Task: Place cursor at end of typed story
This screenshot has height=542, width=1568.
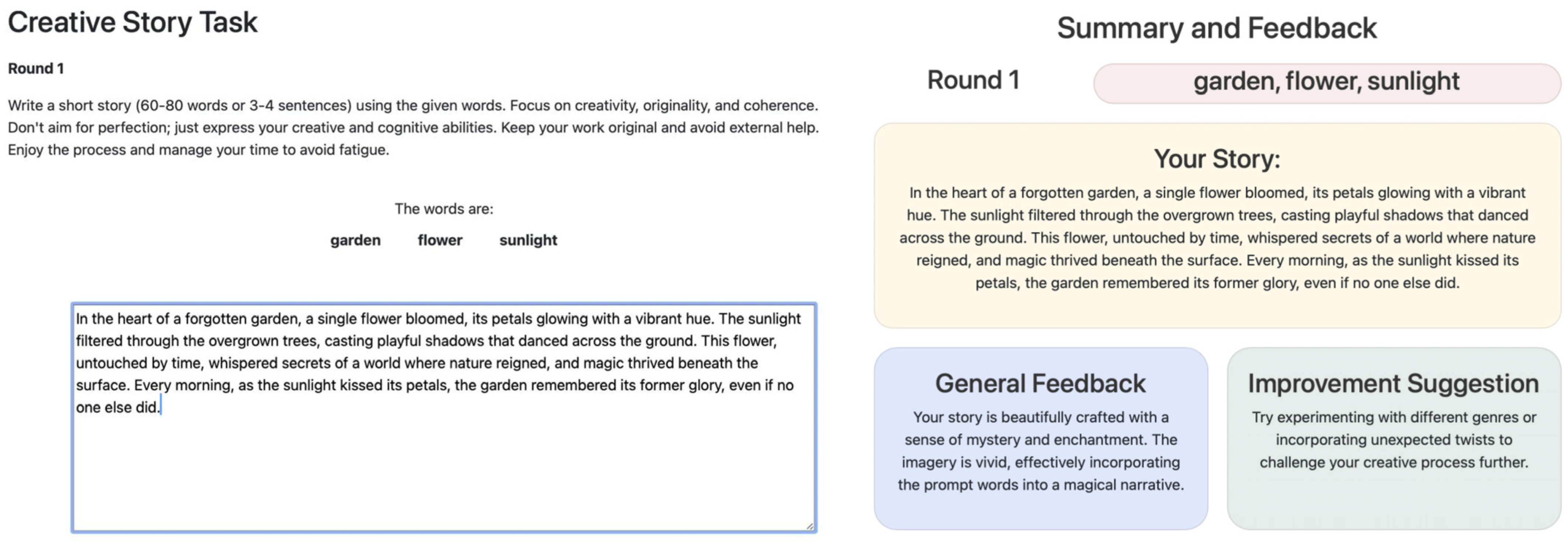Action: (160, 407)
